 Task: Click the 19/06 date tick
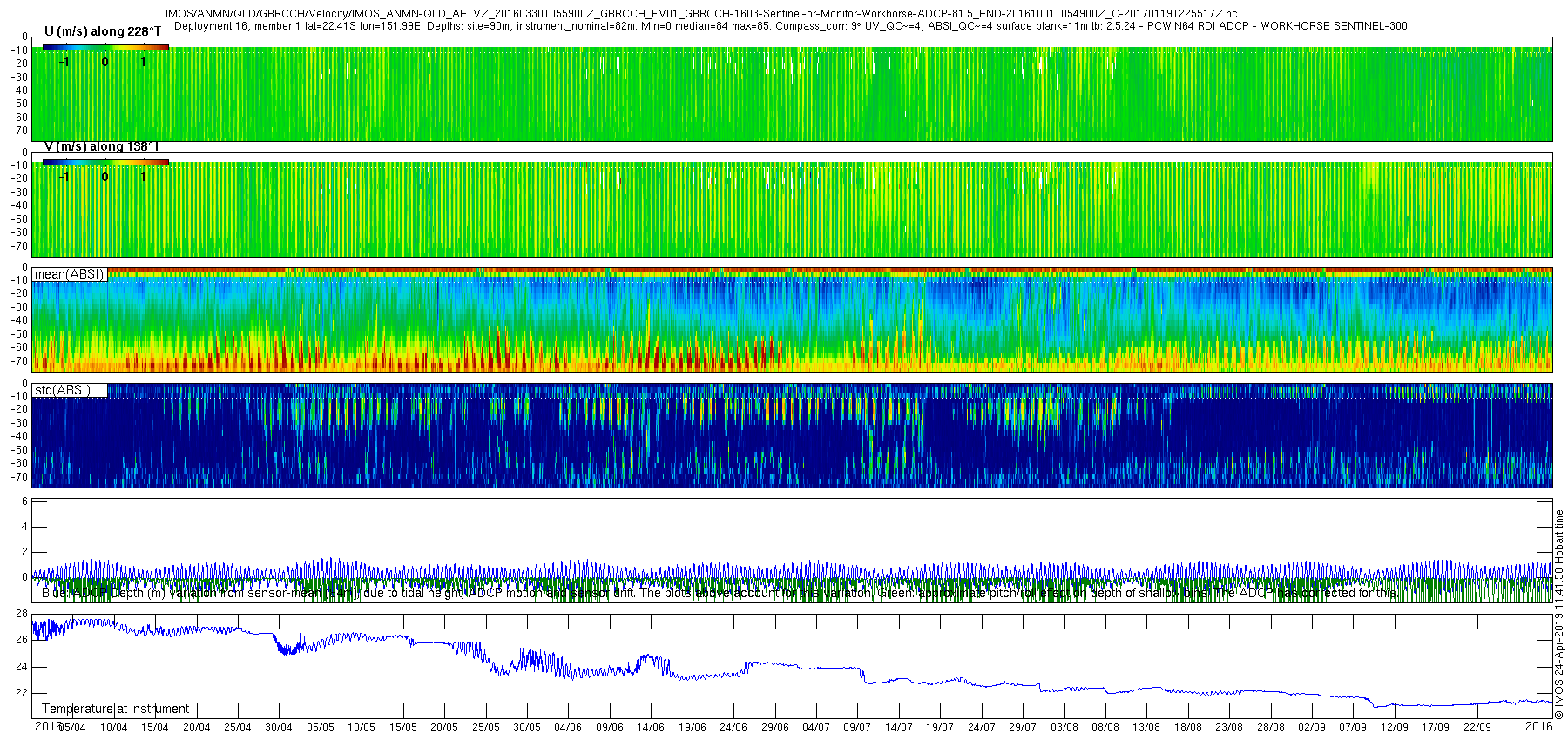693,728
